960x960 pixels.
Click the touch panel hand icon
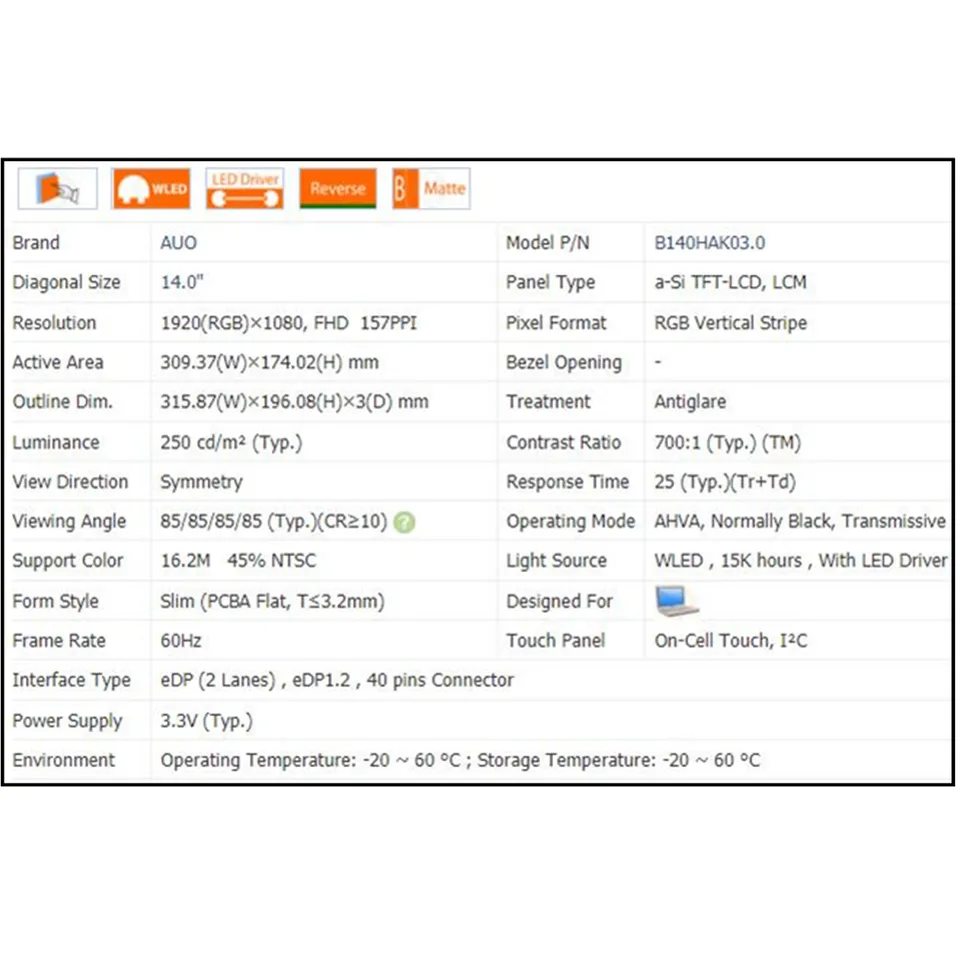tap(58, 189)
